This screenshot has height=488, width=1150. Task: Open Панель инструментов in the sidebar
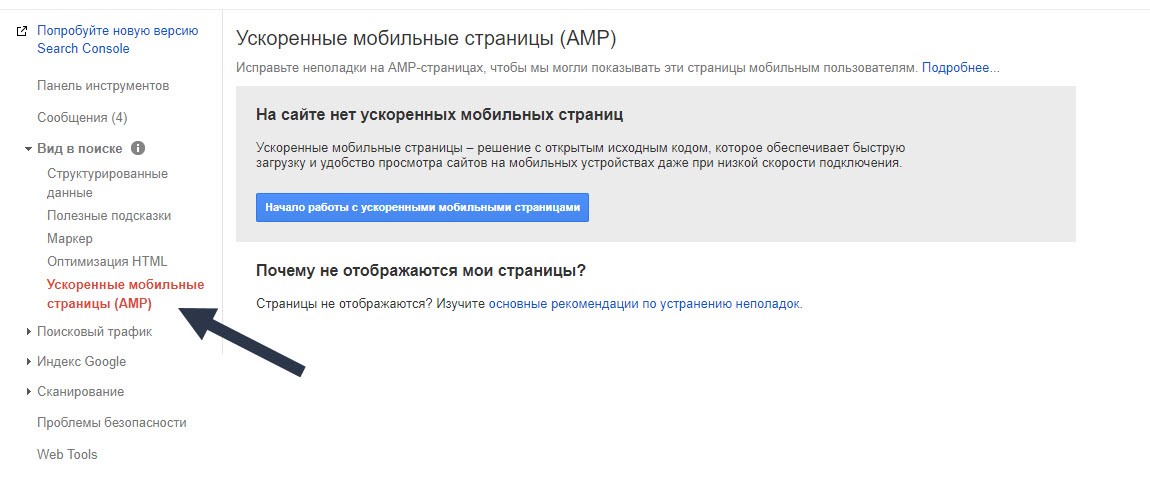[x=103, y=86]
